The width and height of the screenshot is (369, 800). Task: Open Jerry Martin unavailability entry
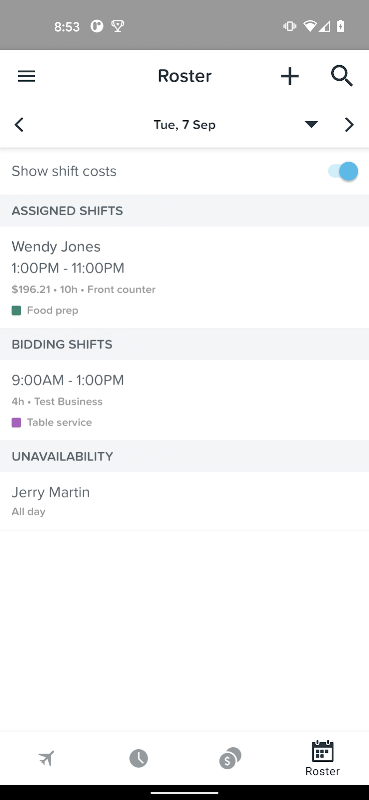click(x=184, y=501)
